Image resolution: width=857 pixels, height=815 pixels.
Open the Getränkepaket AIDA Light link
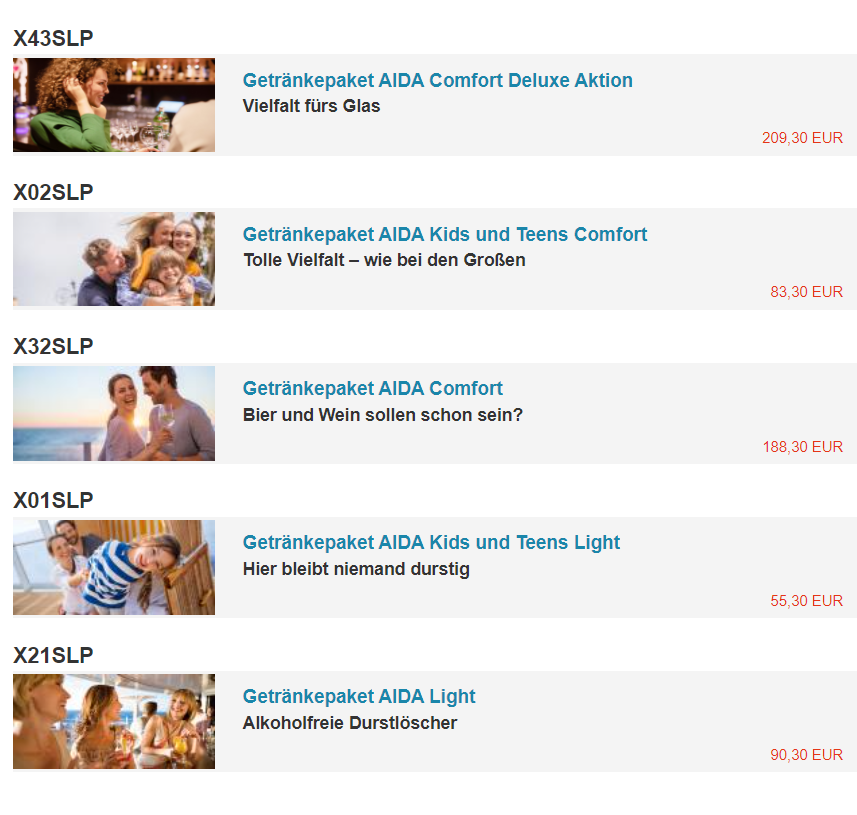point(359,697)
